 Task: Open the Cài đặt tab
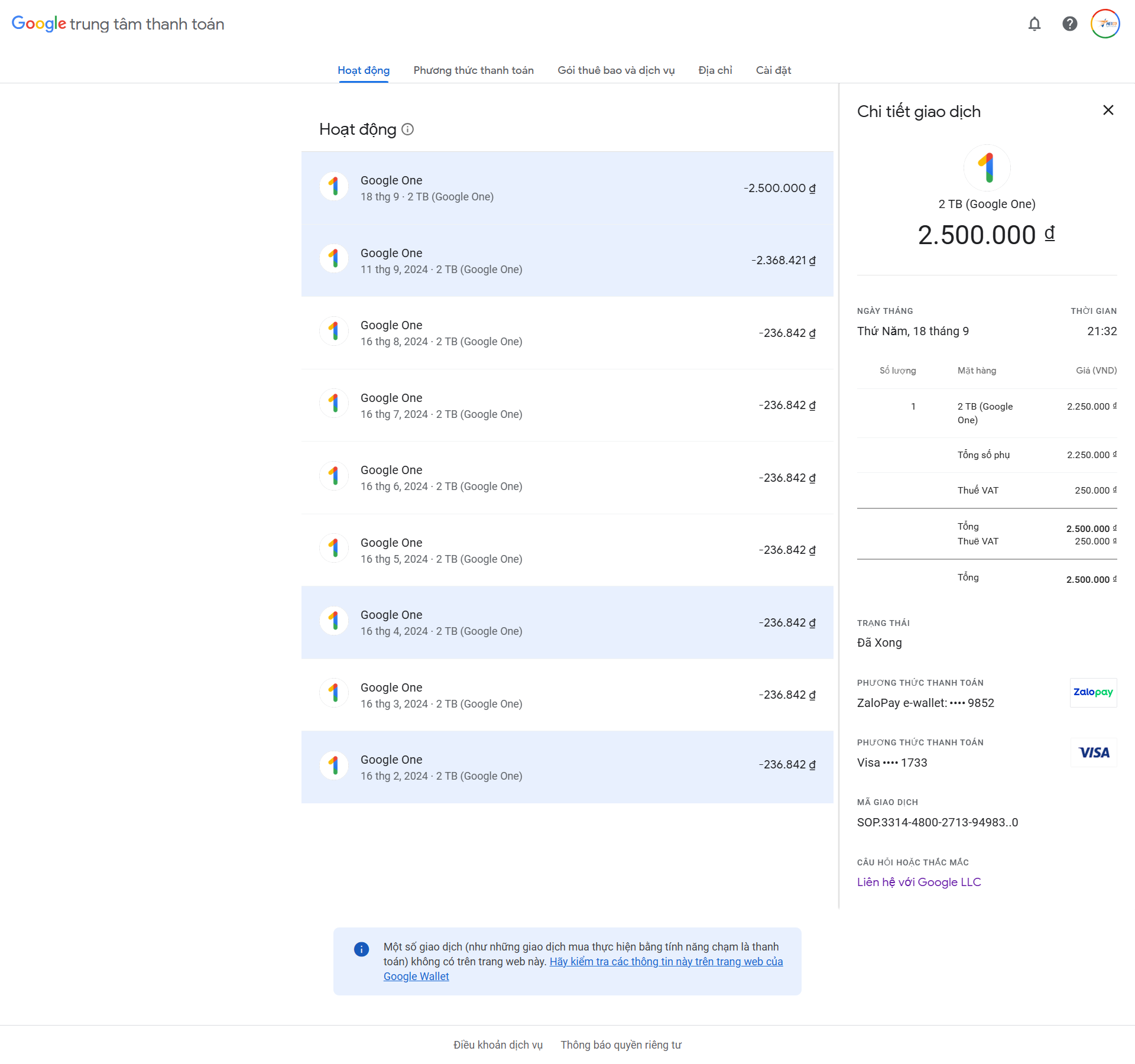click(773, 70)
